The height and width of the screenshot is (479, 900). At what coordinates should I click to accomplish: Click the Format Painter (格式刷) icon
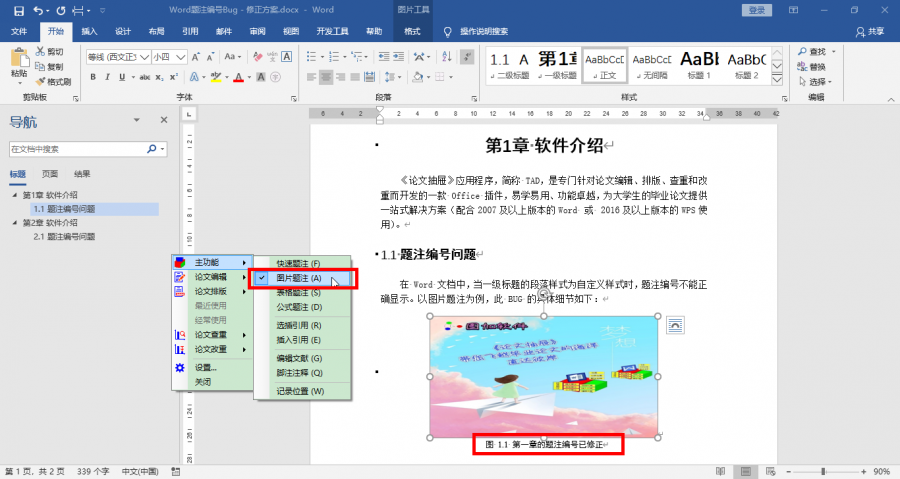coord(54,82)
